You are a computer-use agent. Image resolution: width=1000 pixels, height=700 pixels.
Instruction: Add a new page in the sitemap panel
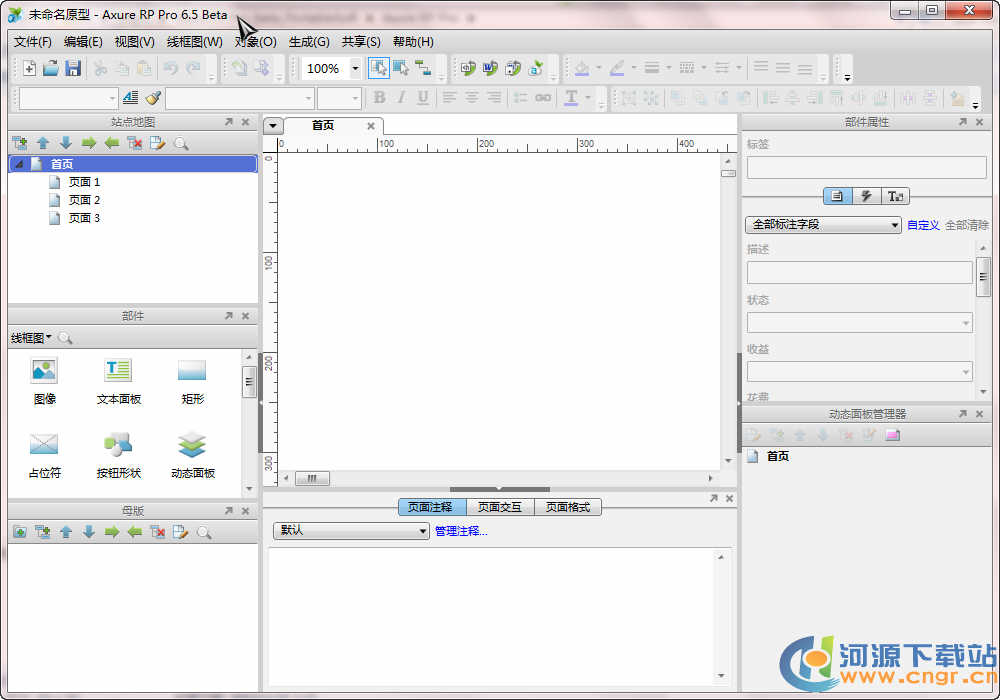(19, 143)
